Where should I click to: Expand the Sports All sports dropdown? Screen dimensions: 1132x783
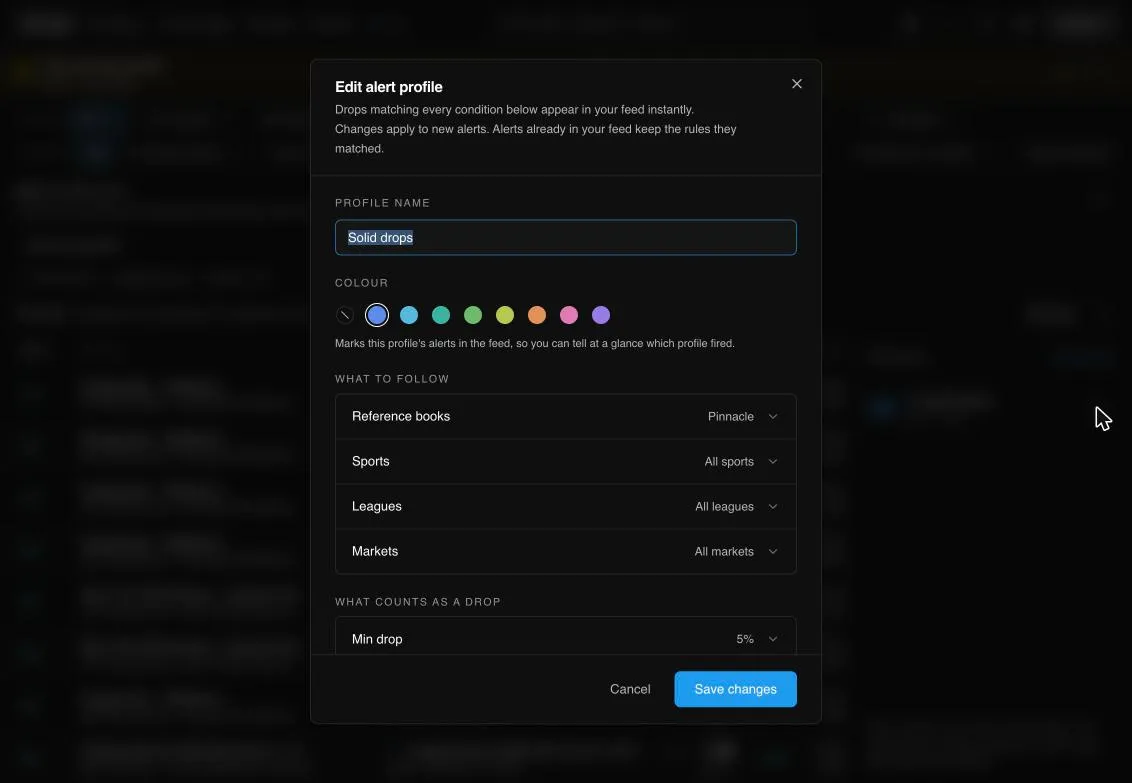click(566, 461)
